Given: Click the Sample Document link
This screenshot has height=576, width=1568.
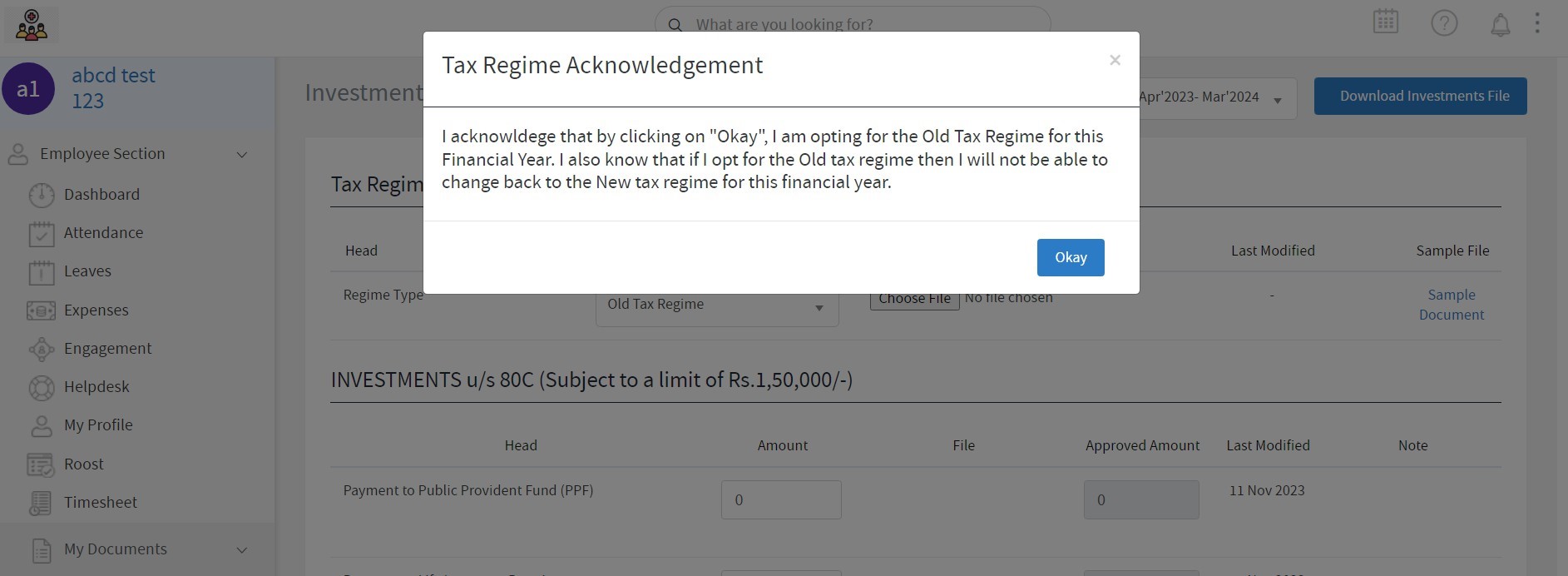Looking at the screenshot, I should [x=1451, y=305].
